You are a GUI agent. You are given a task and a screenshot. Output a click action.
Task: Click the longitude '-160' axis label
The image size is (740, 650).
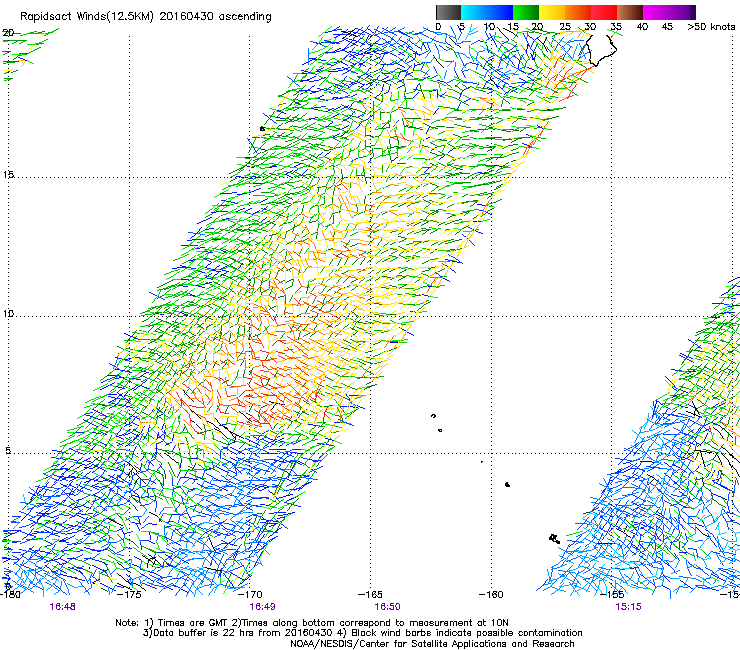491,594
